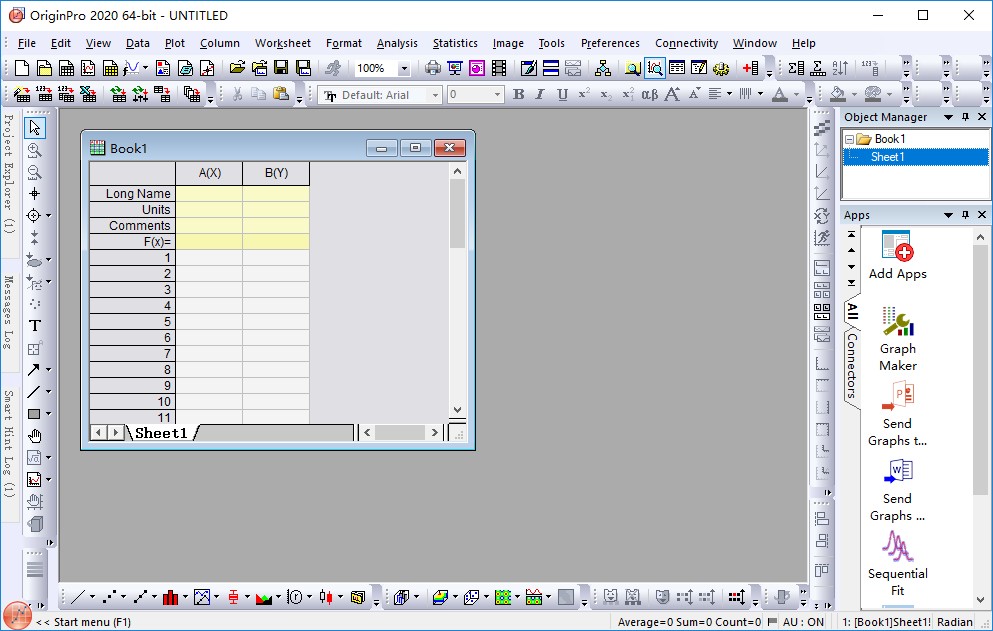The height and width of the screenshot is (631, 993).
Task: Open the fill color bucket picker
Action: [838, 94]
